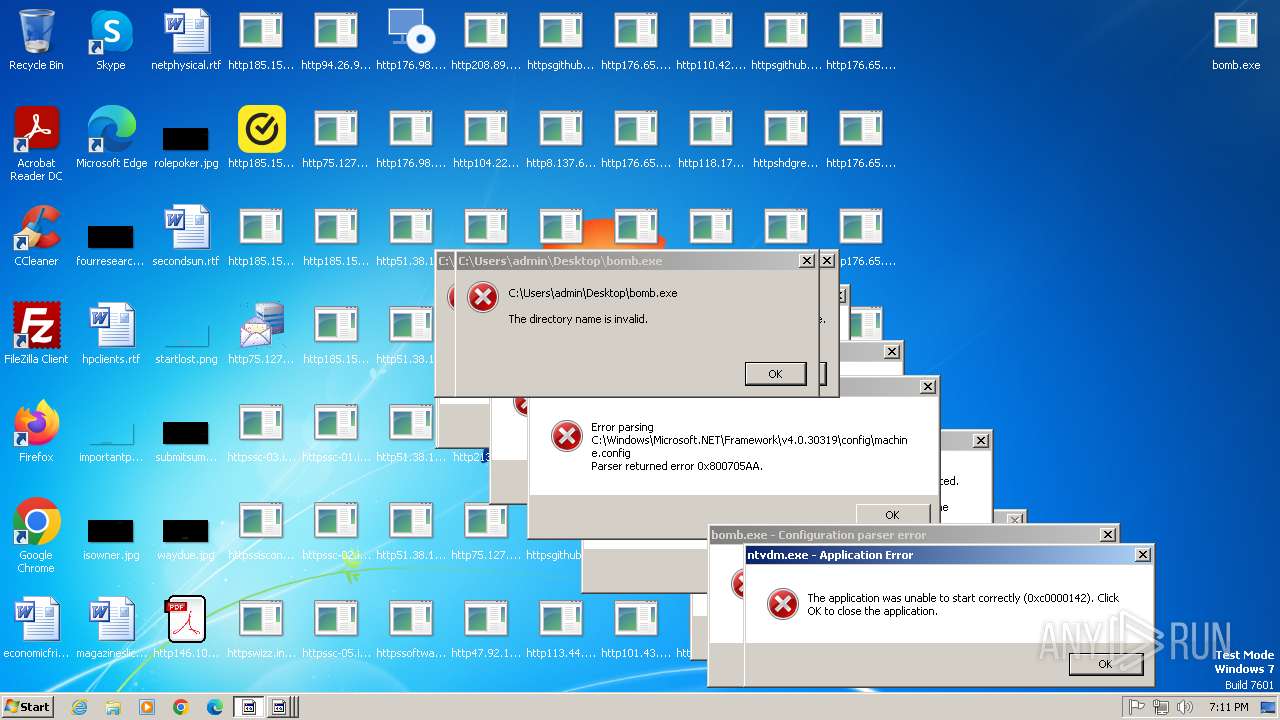The height and width of the screenshot is (720, 1280).
Task: Open the Start menu
Action: 28,706
